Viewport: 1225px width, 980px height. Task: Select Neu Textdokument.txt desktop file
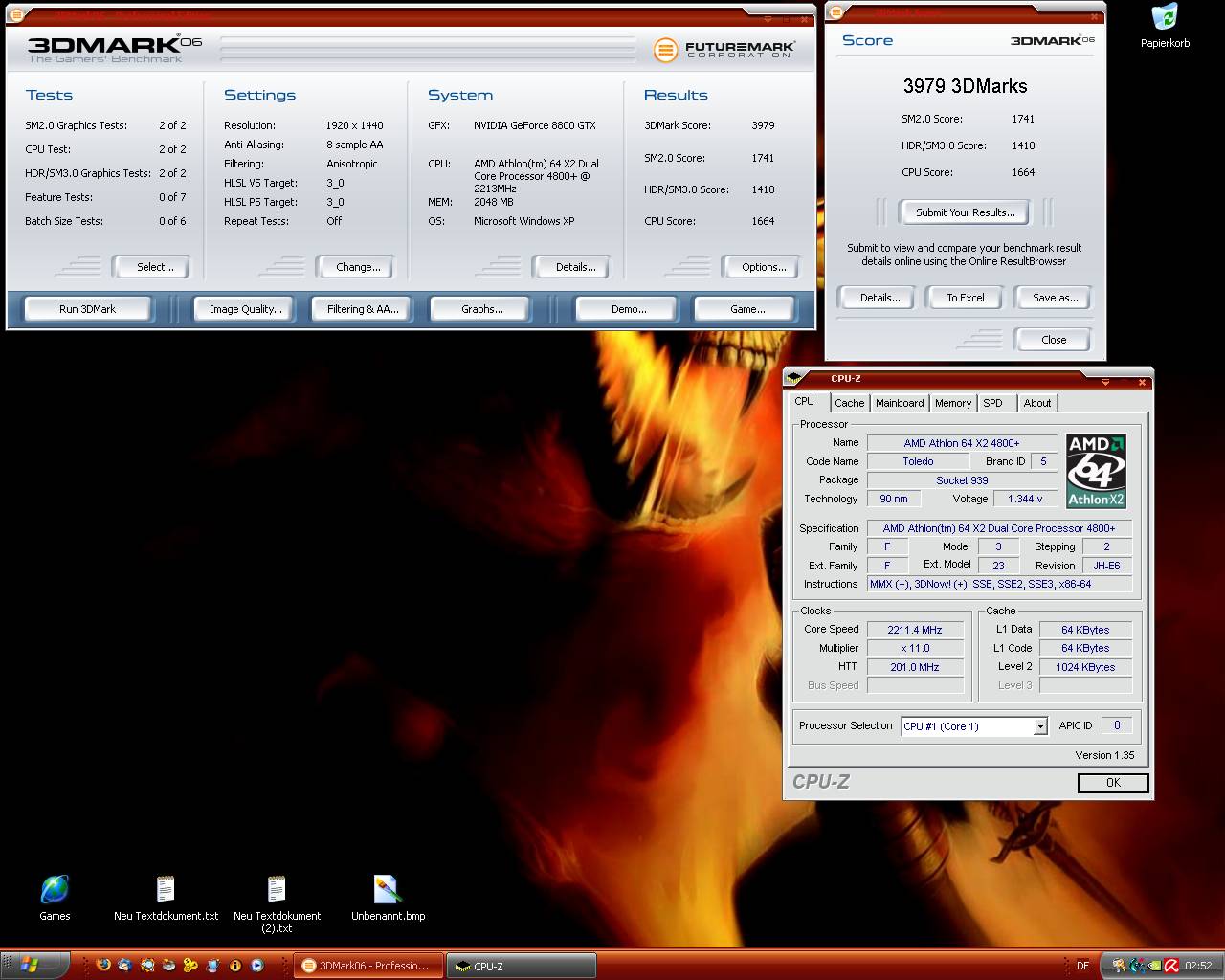[166, 898]
